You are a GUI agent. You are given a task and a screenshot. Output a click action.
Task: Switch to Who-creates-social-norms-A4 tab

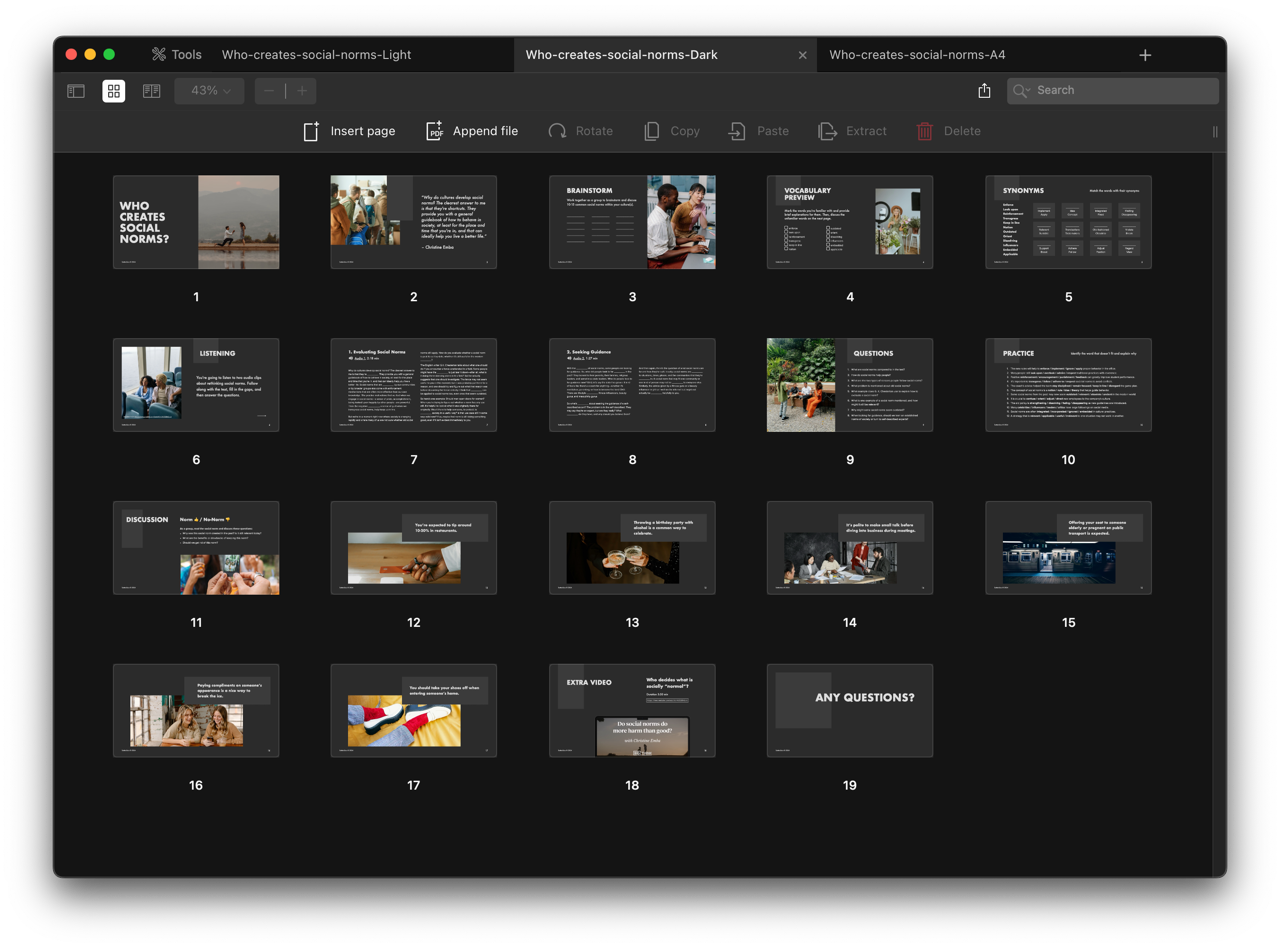click(x=917, y=55)
